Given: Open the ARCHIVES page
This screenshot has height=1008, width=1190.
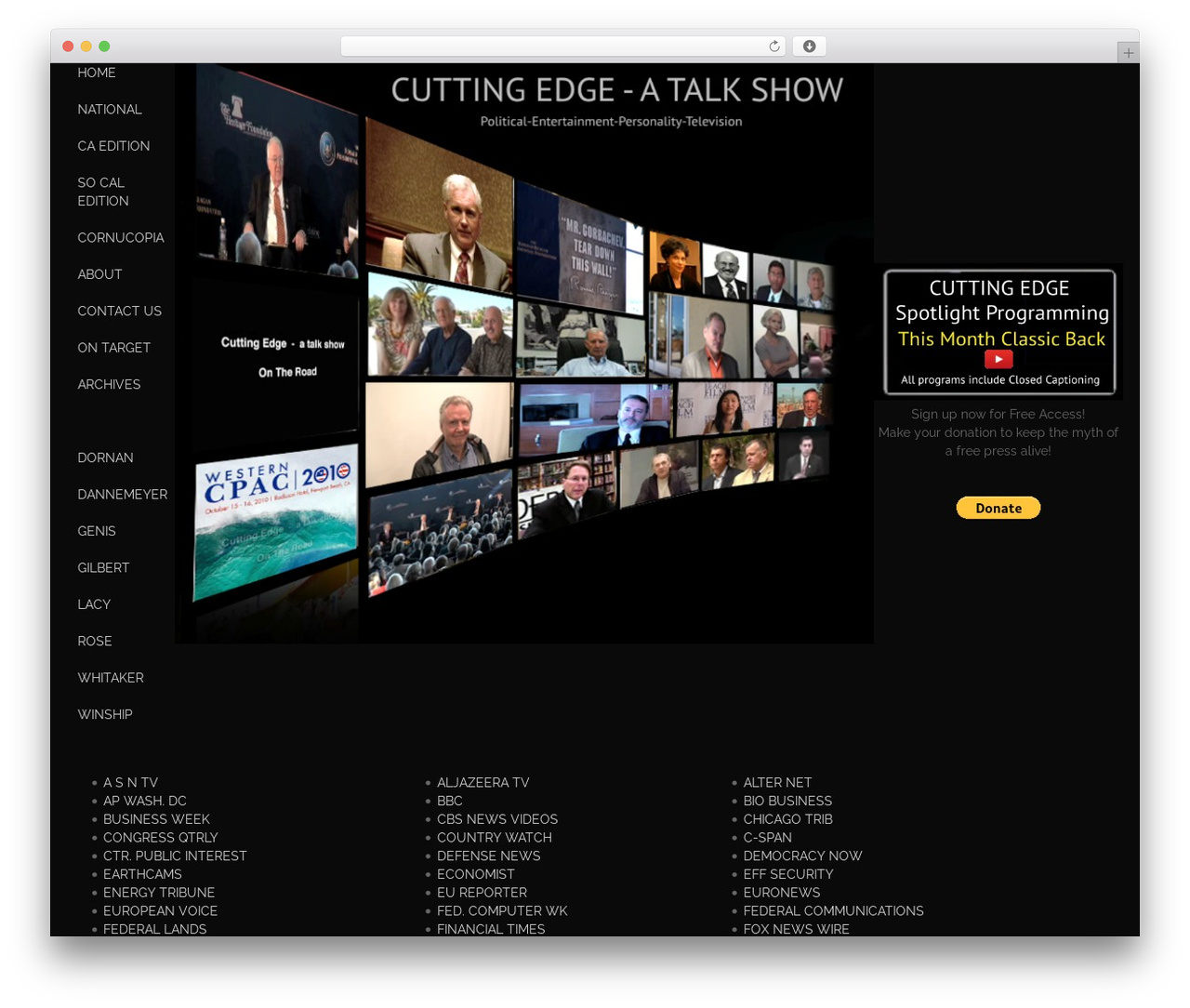Looking at the screenshot, I should pyautogui.click(x=109, y=385).
